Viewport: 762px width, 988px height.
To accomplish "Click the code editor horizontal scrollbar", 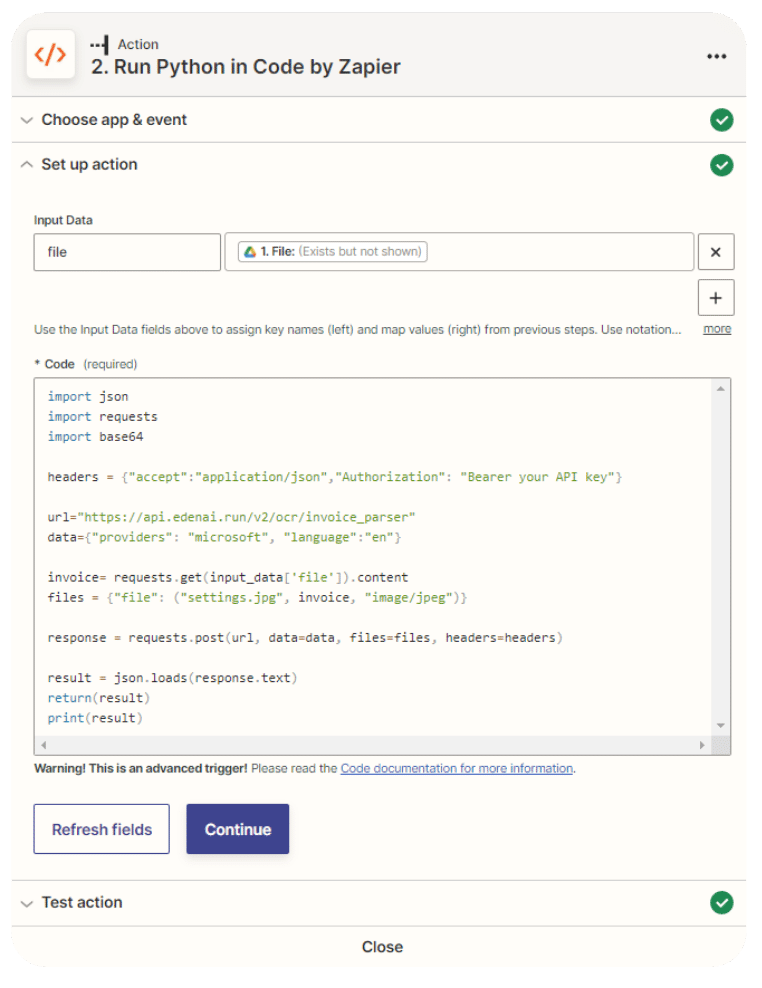I will [x=372, y=746].
